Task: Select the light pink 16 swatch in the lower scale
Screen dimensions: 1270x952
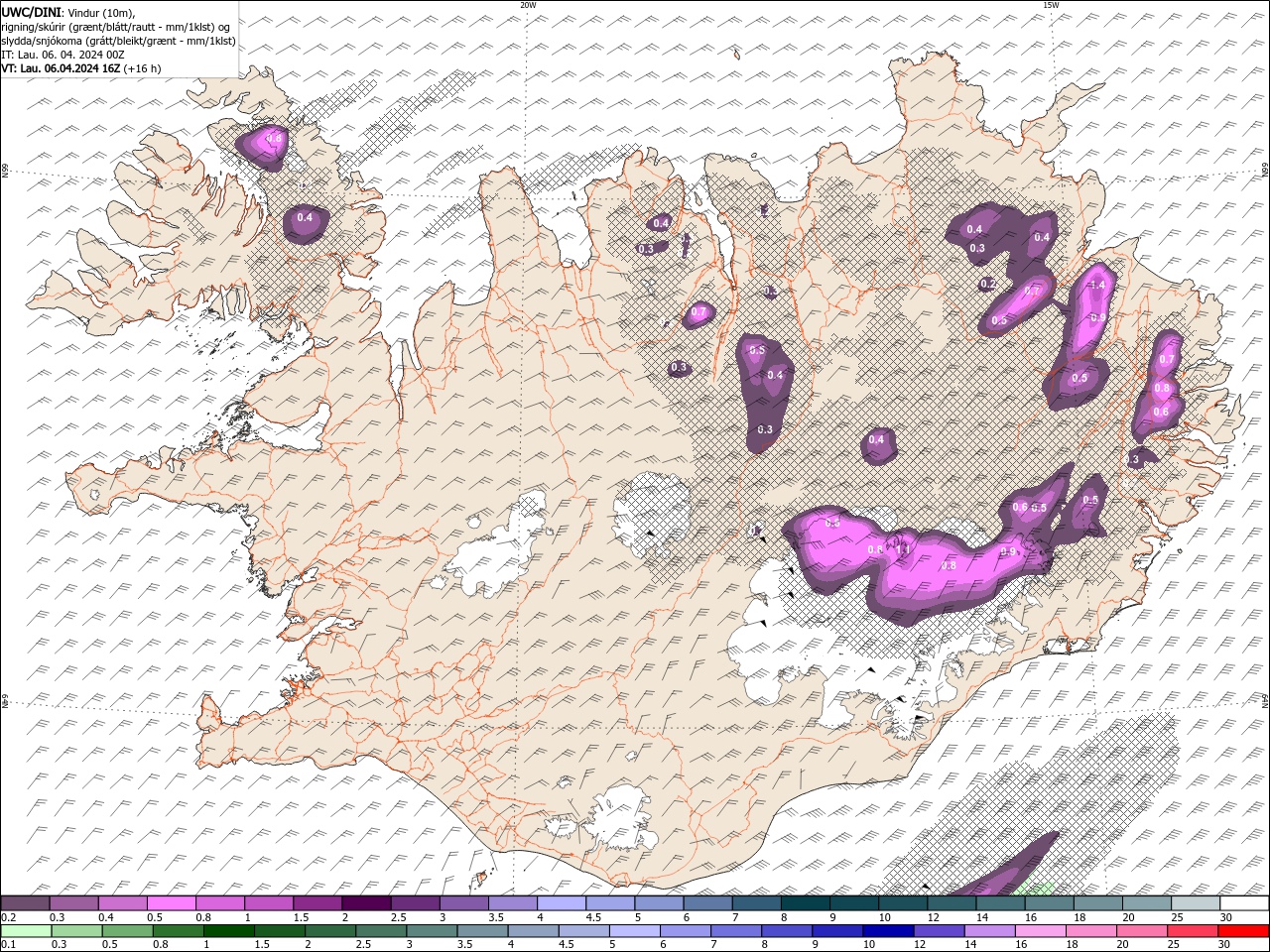Action: 1039,931
